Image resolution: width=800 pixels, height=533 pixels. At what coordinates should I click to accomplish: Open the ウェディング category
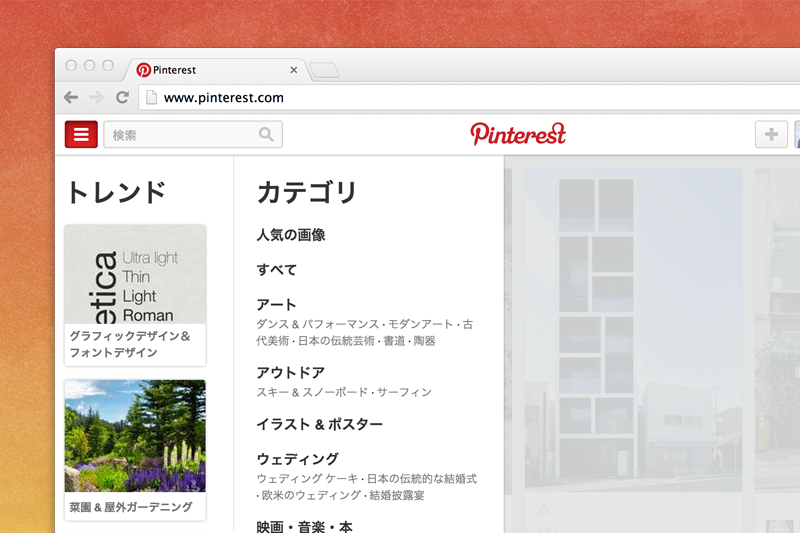(x=297, y=459)
